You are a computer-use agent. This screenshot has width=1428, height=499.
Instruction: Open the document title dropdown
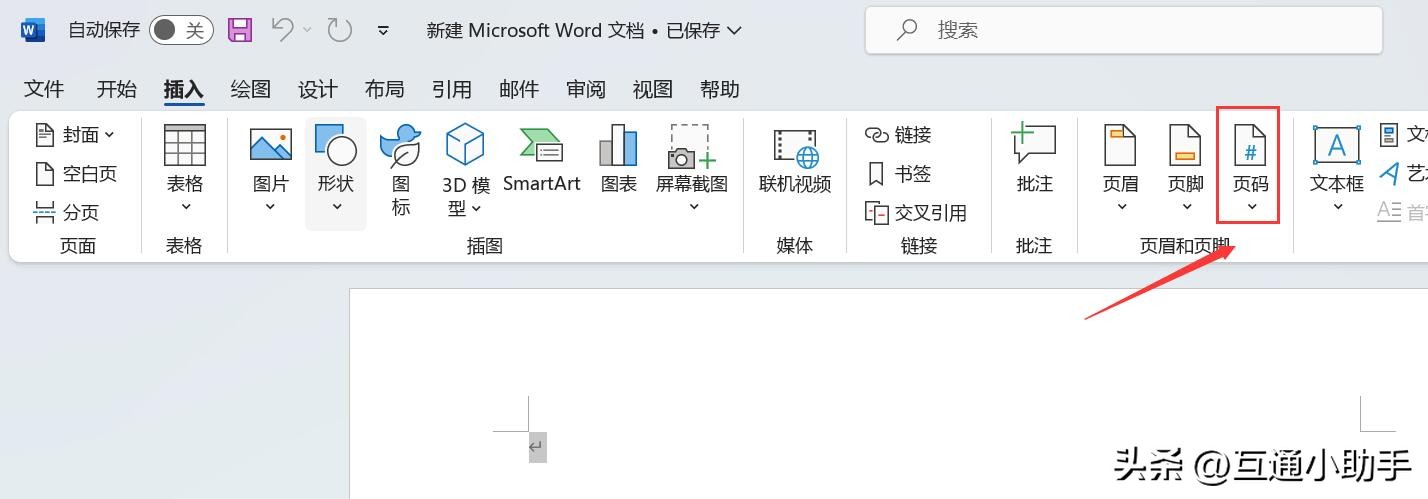coord(735,30)
